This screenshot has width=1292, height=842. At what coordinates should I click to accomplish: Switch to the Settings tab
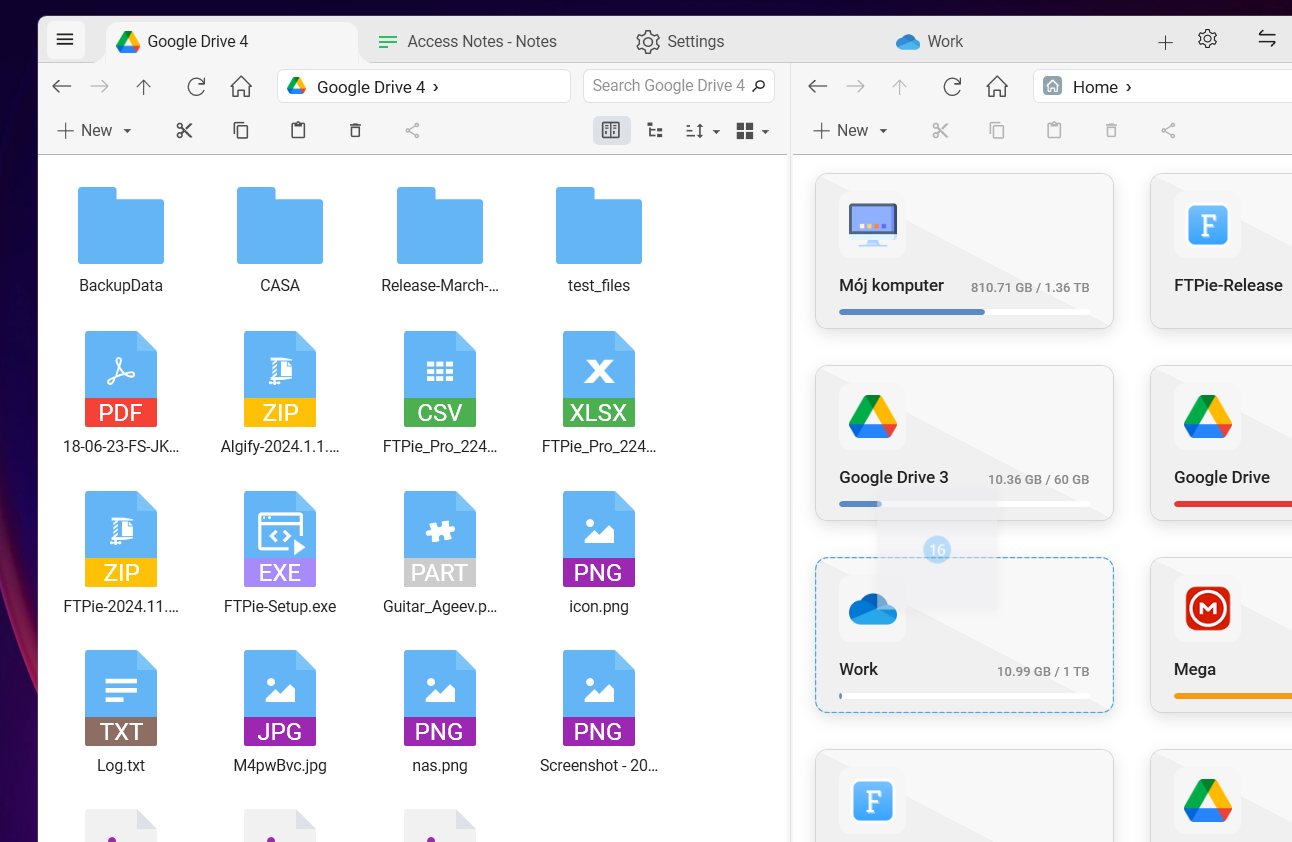point(680,41)
